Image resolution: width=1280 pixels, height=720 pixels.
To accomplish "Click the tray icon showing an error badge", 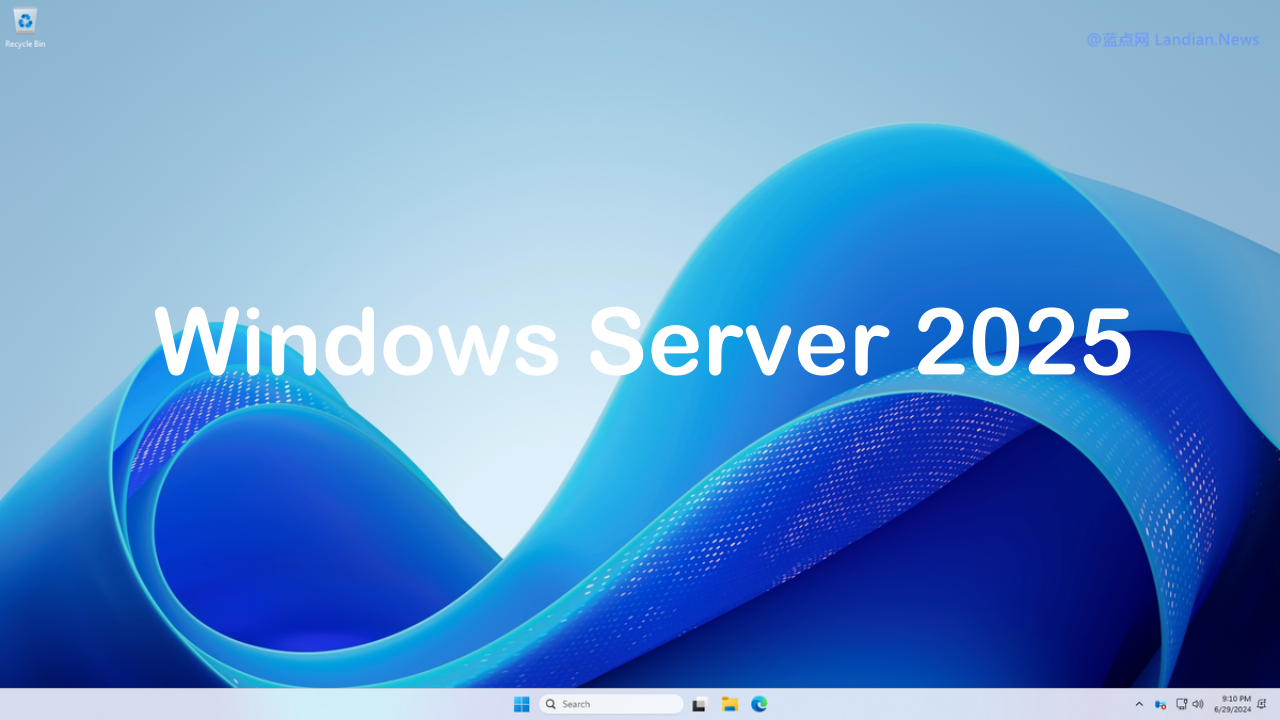I will [x=1160, y=704].
